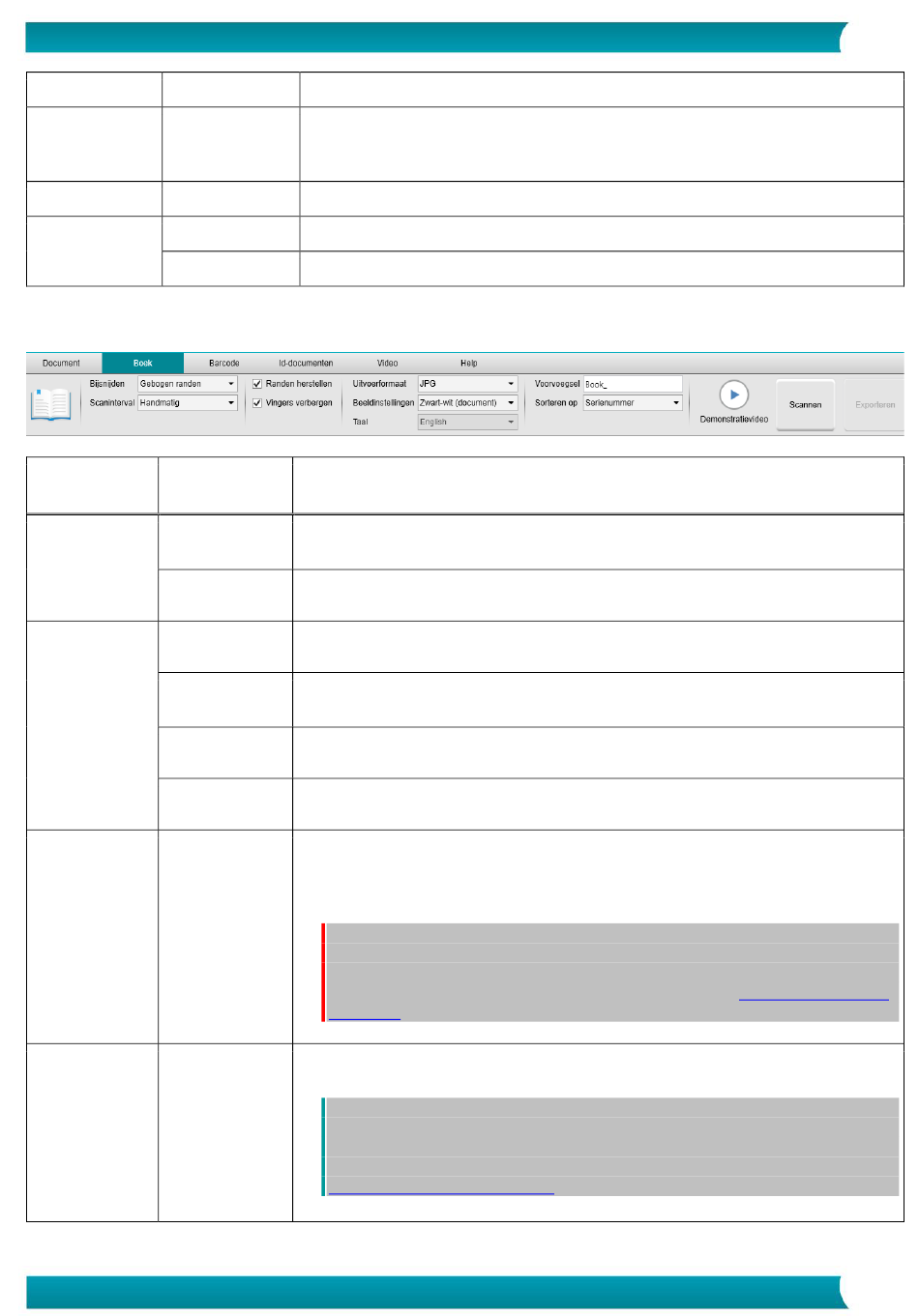Viewport: 919px width, 1316px height.
Task: Go to the Id-documenten tab
Action: [306, 364]
